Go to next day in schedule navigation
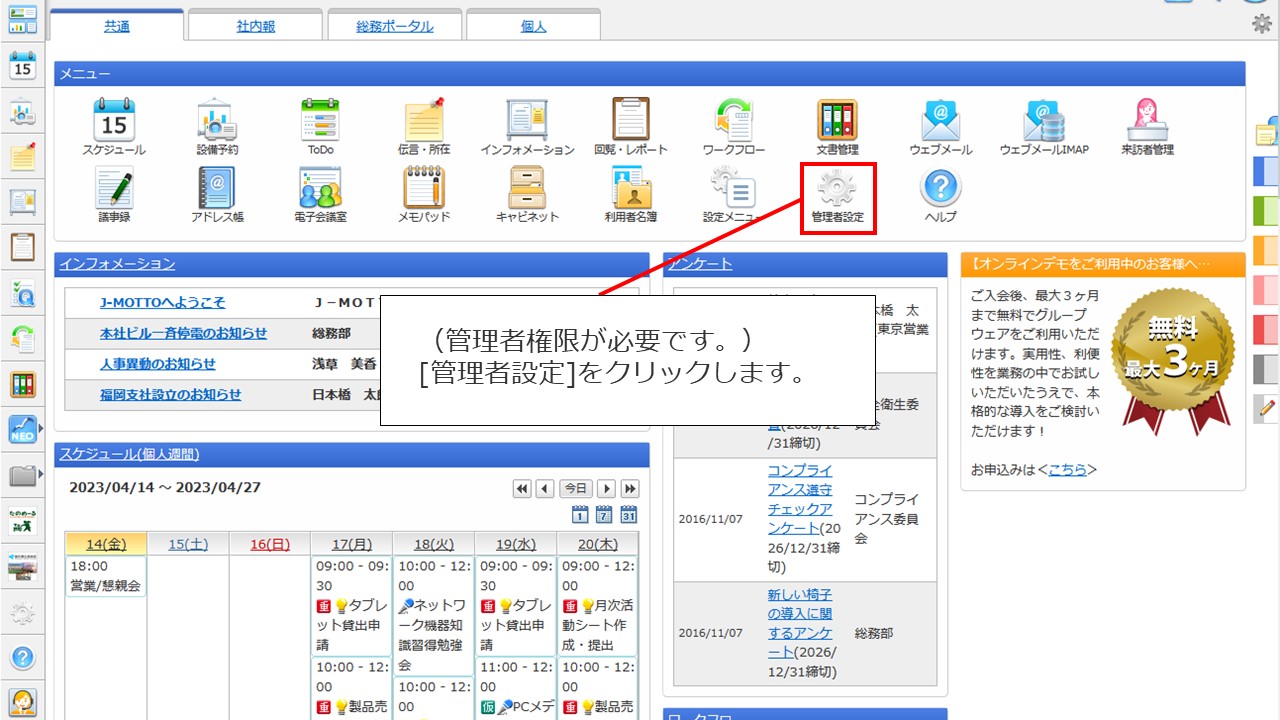 606,489
